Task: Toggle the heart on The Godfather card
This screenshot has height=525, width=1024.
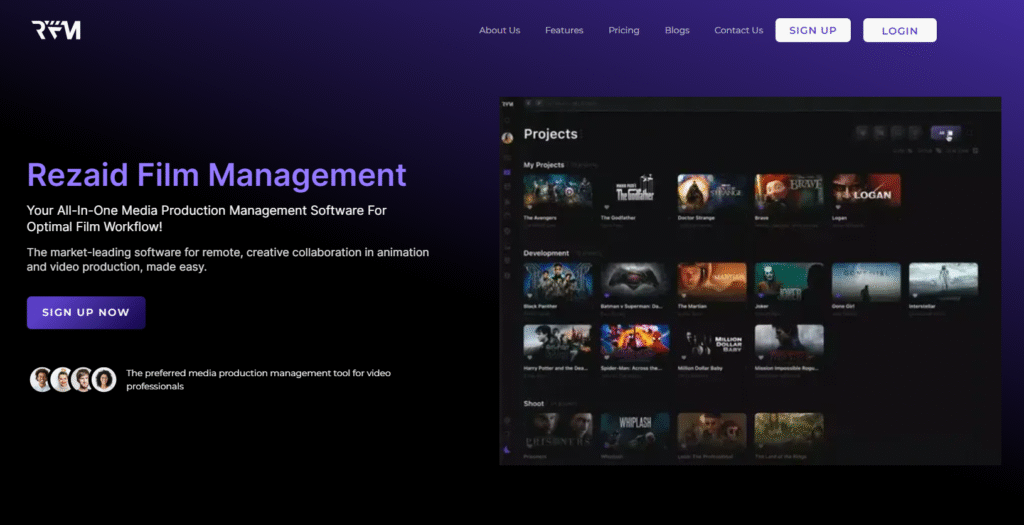Action: point(606,207)
